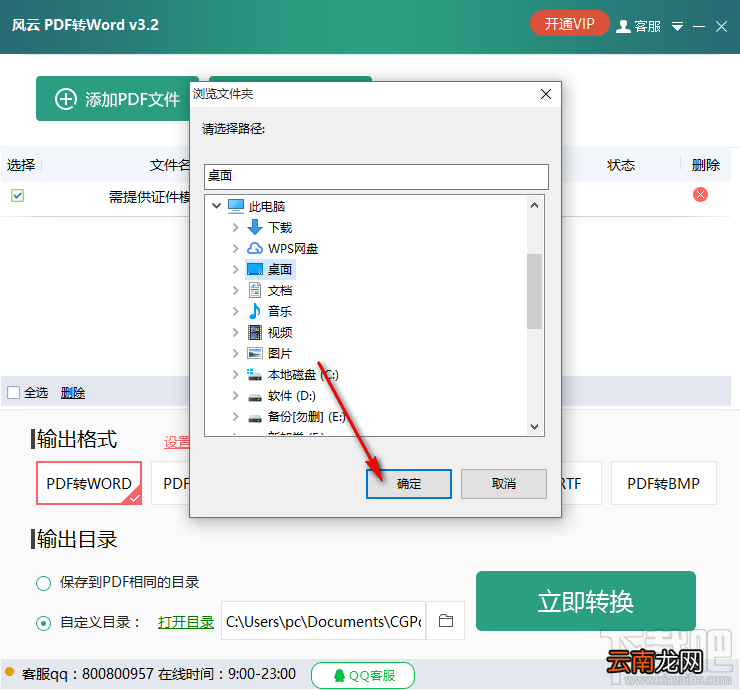
Task: Click the output directory path field
Action: tap(324, 622)
